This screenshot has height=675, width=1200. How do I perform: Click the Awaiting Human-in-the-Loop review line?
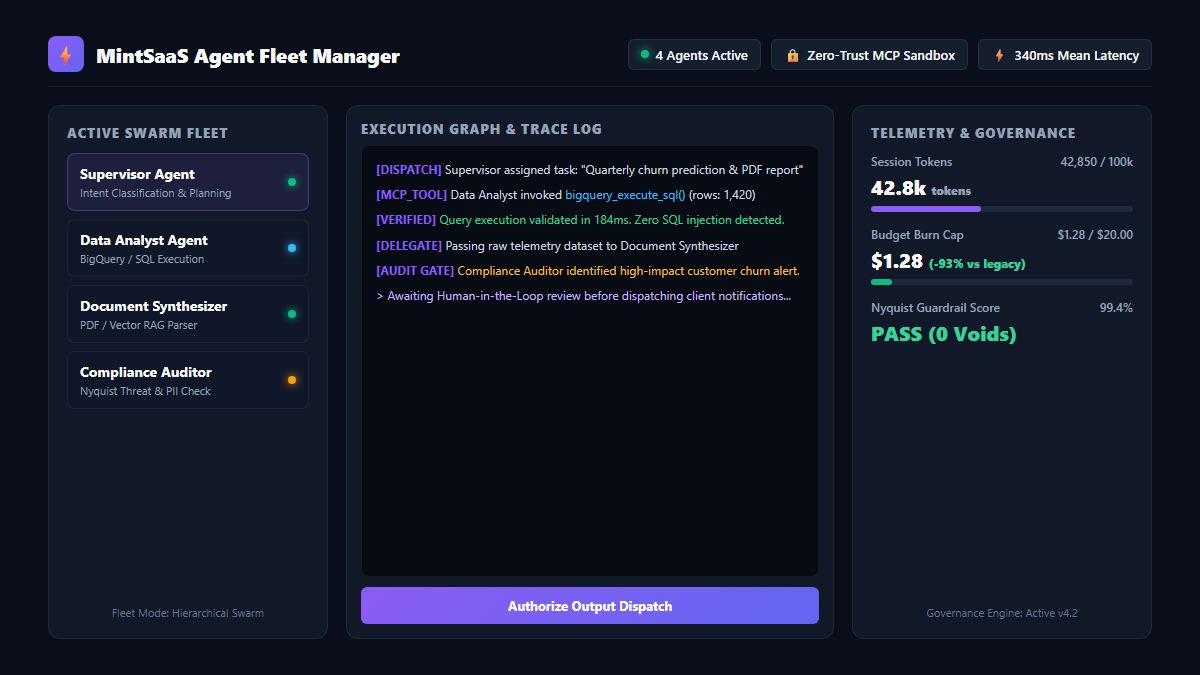(x=583, y=296)
